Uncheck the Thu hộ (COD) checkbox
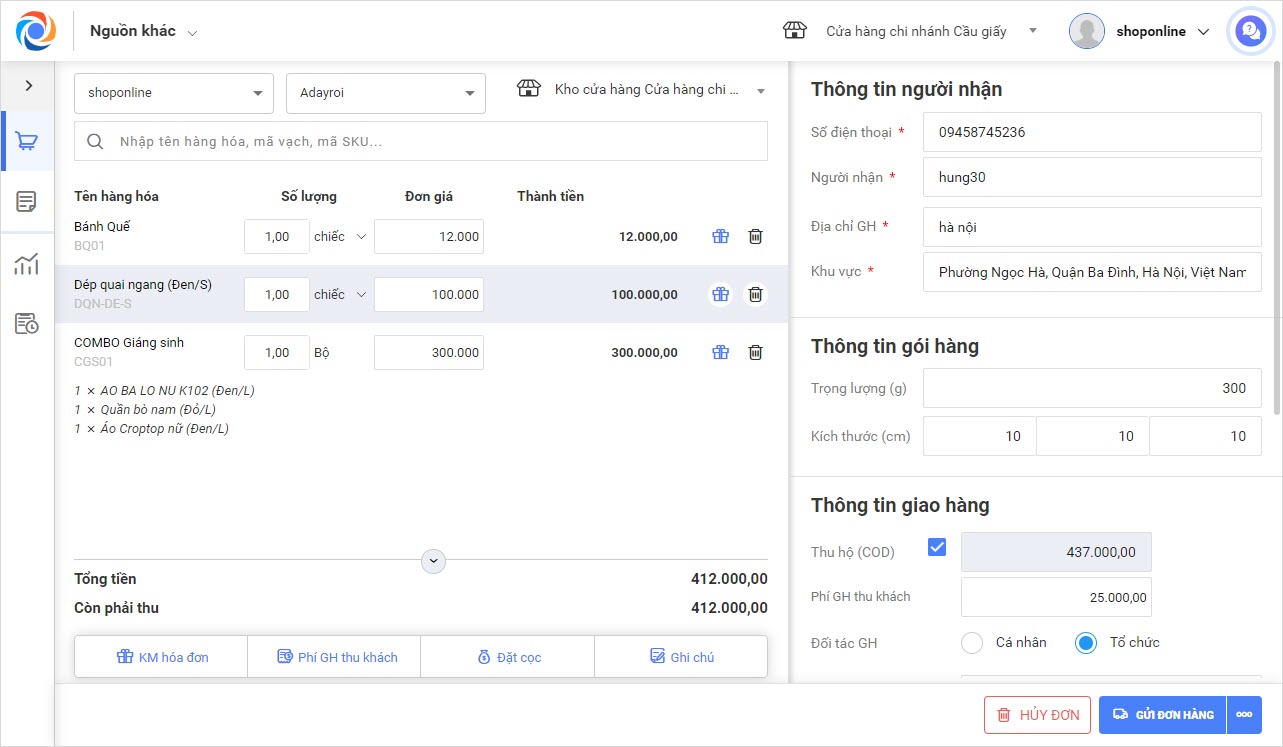1283x747 pixels. click(937, 547)
